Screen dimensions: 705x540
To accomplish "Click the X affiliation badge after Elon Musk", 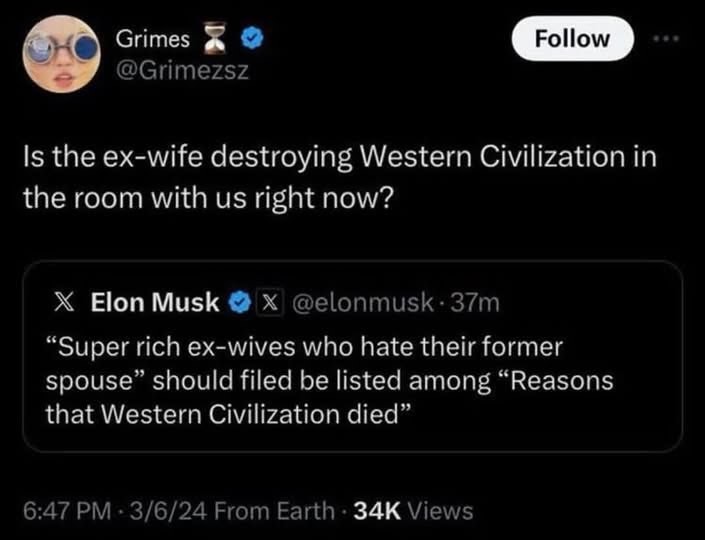I will click(269, 302).
